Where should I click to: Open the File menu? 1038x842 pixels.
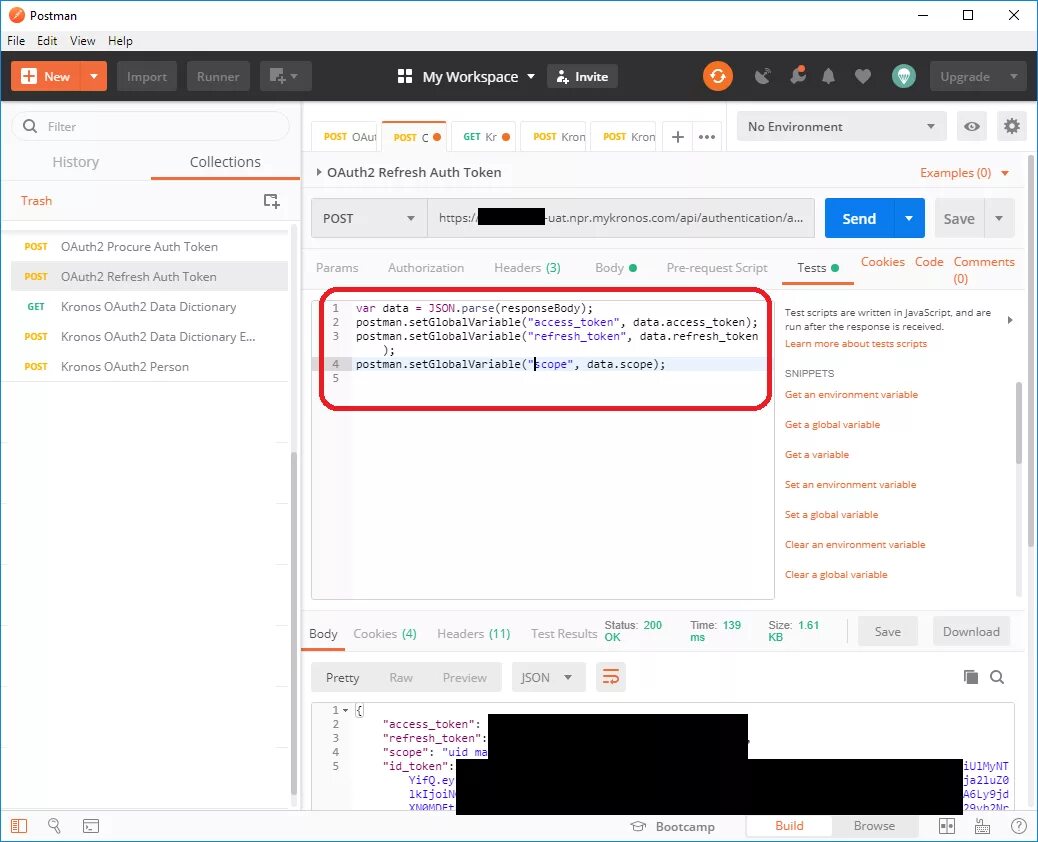16,40
